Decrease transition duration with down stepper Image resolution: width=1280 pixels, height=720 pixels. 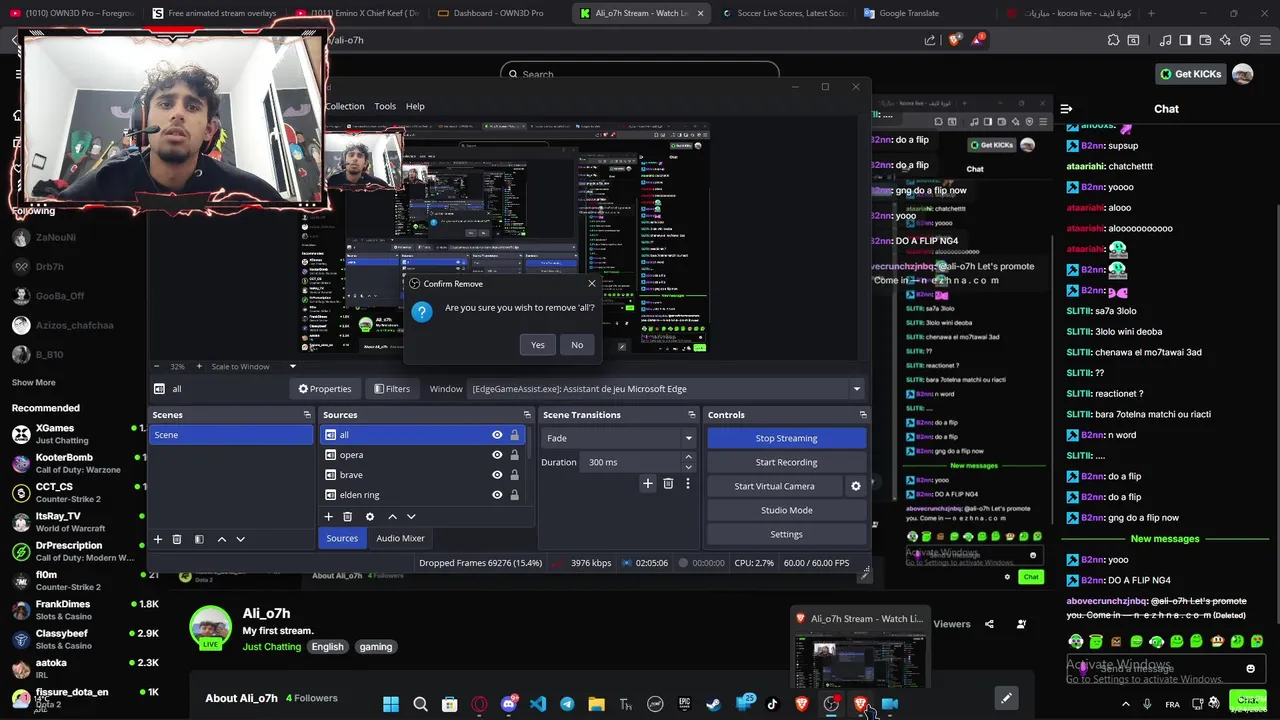point(688,467)
